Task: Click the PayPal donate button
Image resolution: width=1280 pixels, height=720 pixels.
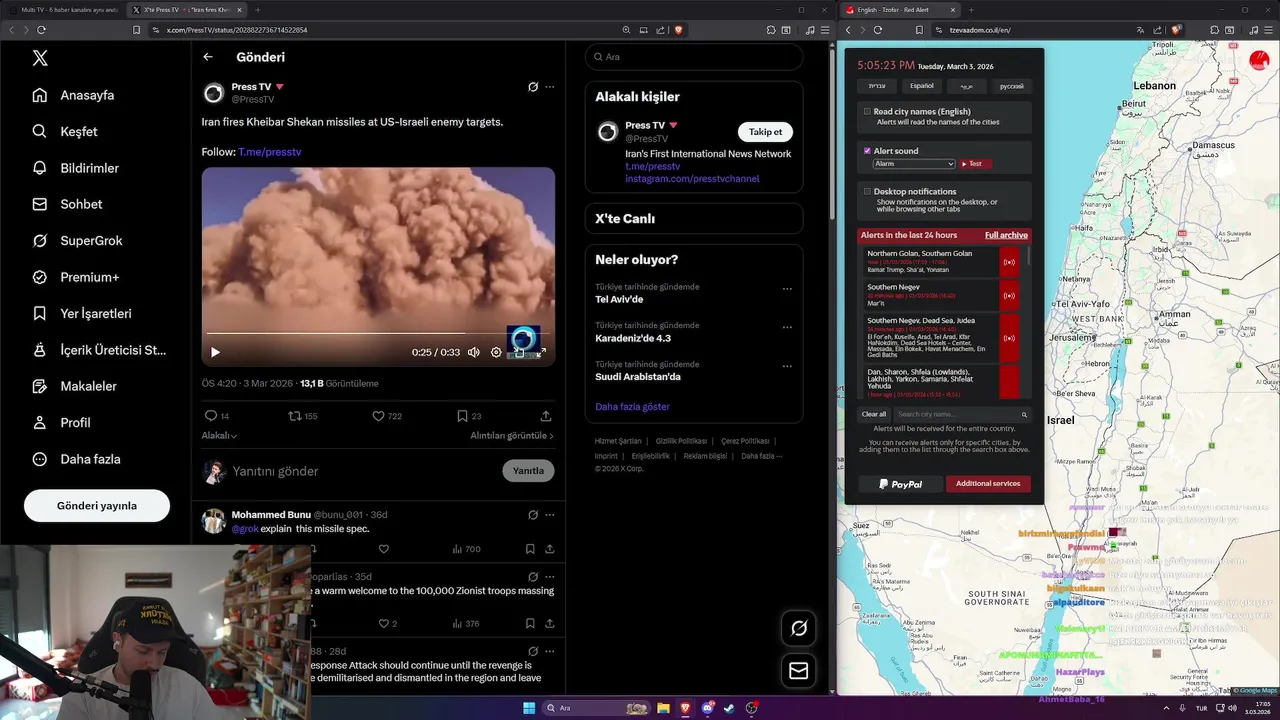Action: coord(900,484)
